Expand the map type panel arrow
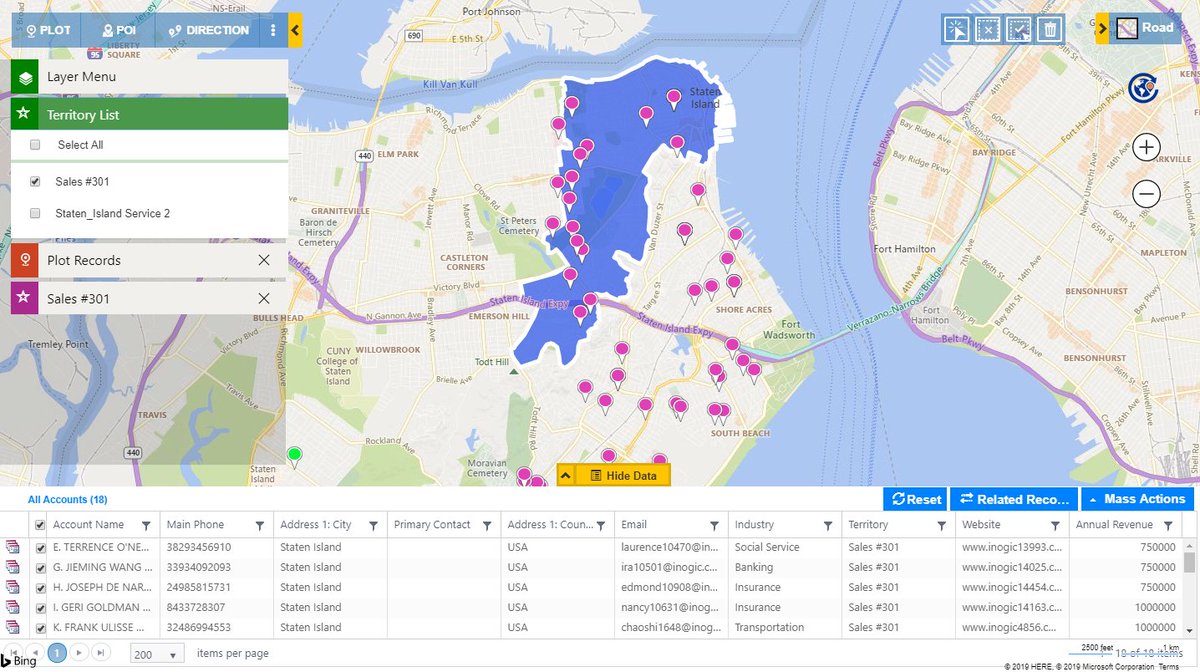Image resolution: width=1200 pixels, height=672 pixels. click(x=1102, y=29)
